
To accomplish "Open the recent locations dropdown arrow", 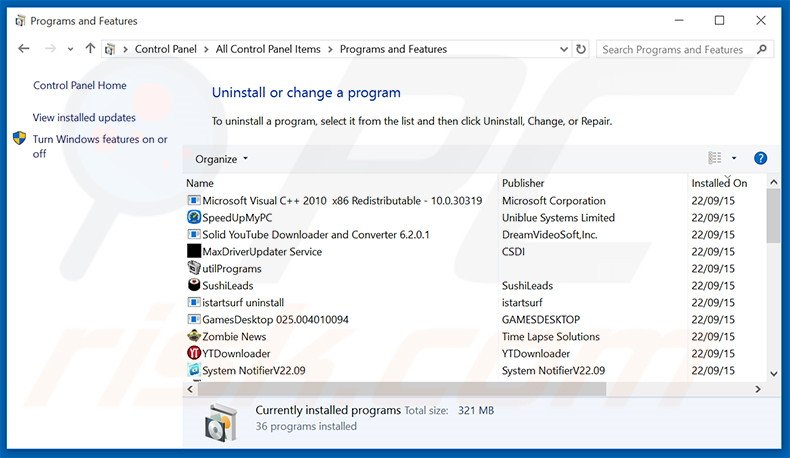I will tap(70, 49).
